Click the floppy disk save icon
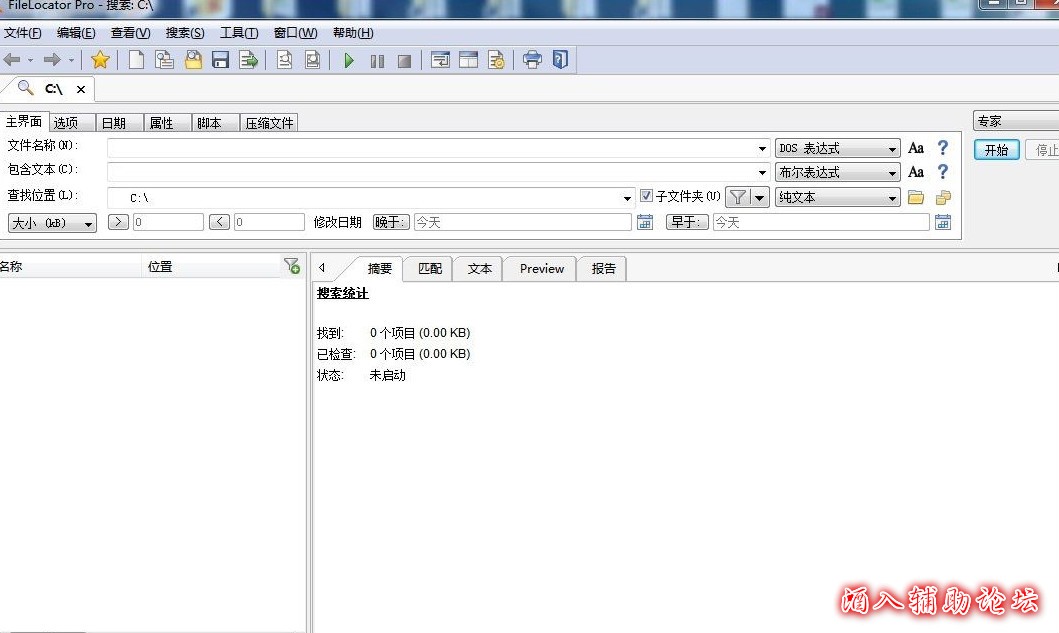 [x=221, y=60]
